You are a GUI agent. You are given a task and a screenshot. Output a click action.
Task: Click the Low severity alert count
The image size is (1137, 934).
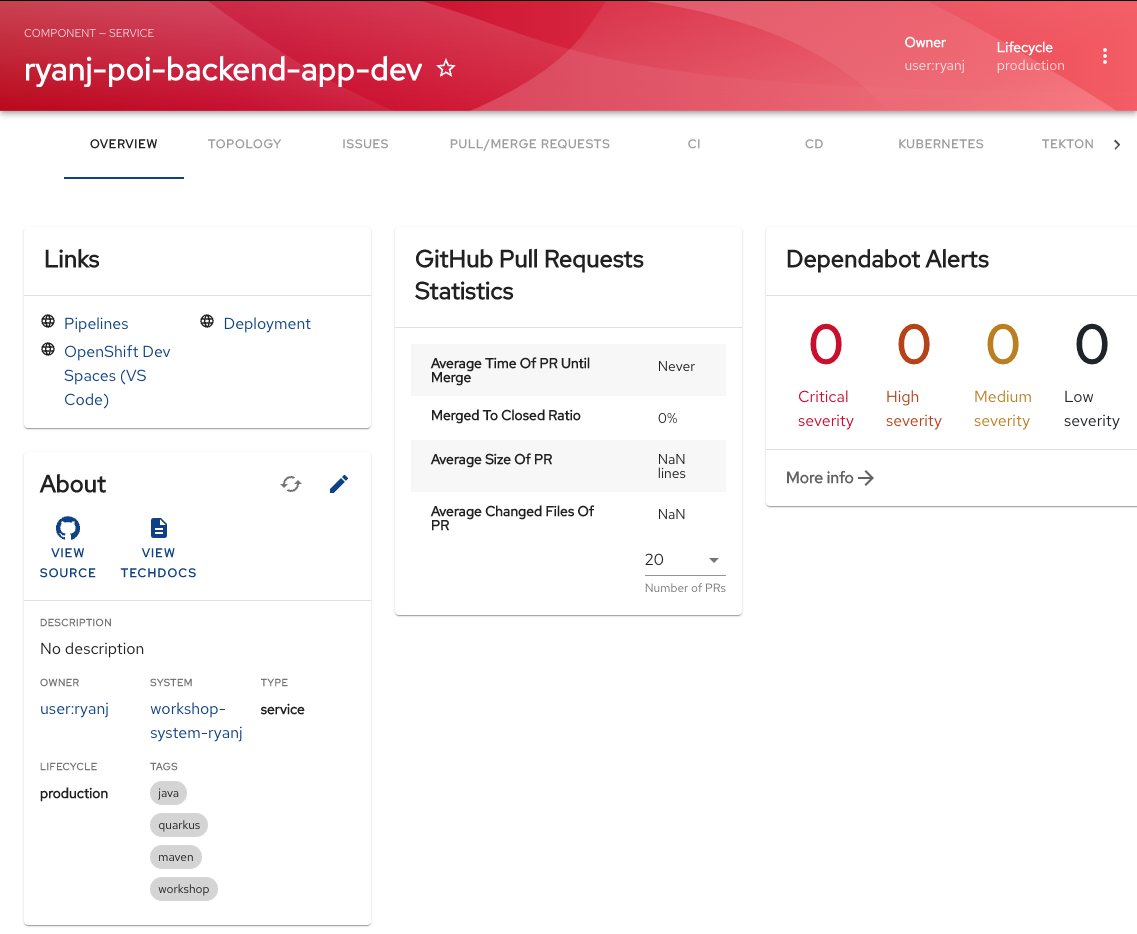pyautogui.click(x=1091, y=344)
